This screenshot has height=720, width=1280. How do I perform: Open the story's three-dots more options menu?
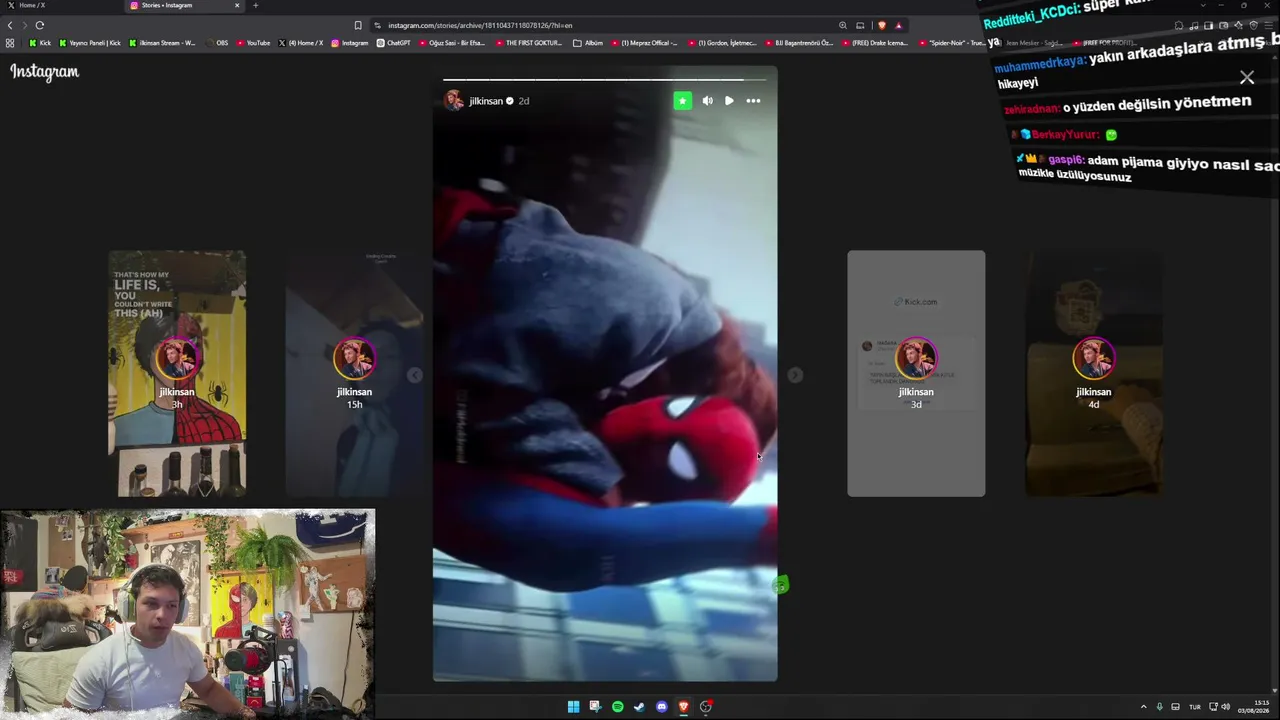[x=753, y=101]
